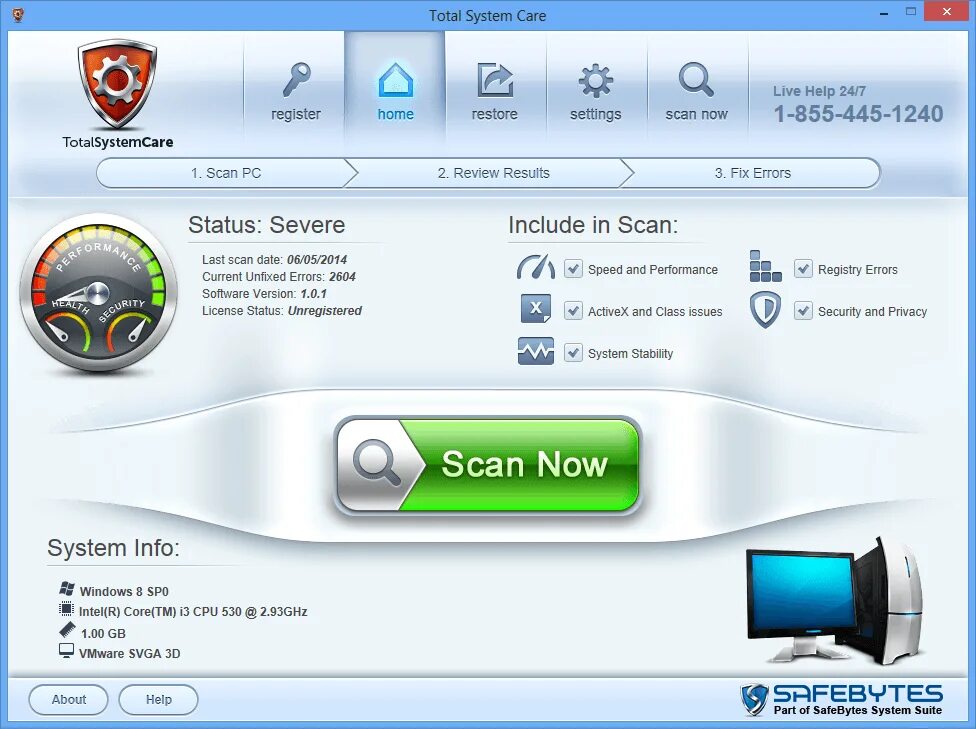This screenshot has height=729, width=976.
Task: Click the Live Help phone number 1-855-445-1240
Action: click(858, 114)
